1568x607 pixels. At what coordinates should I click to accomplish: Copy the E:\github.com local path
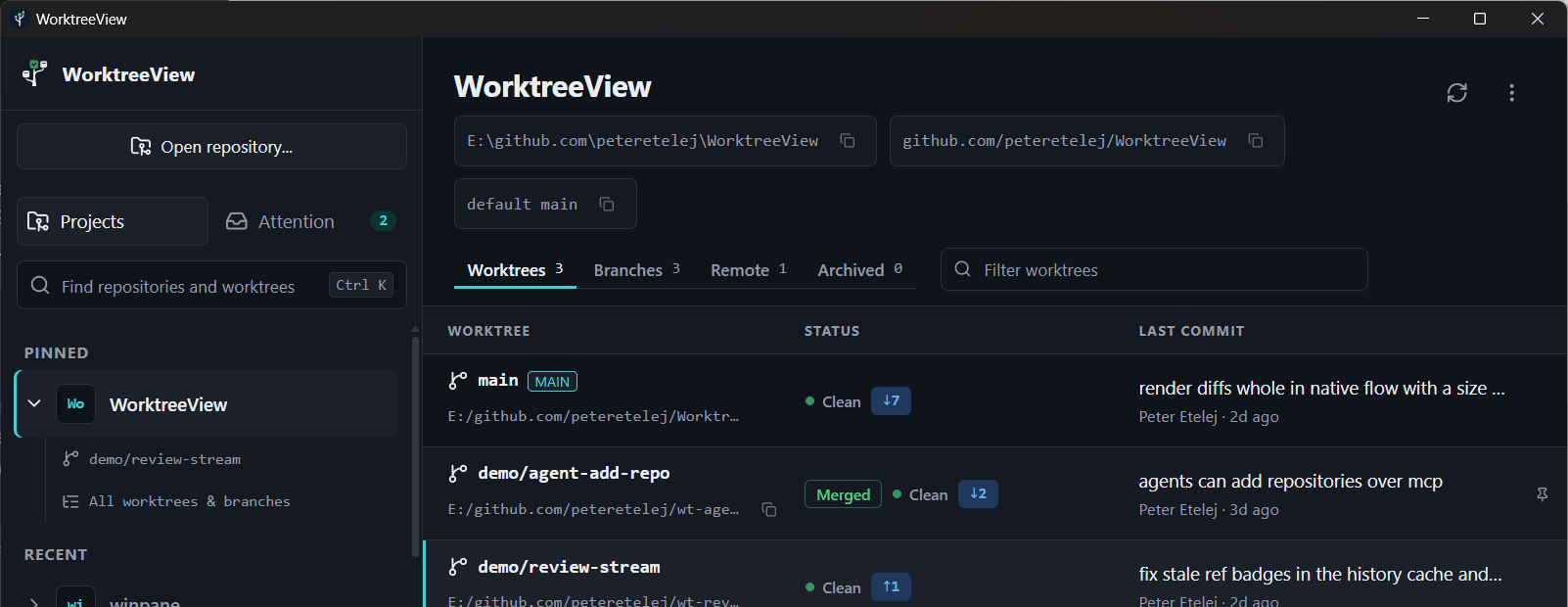(848, 141)
